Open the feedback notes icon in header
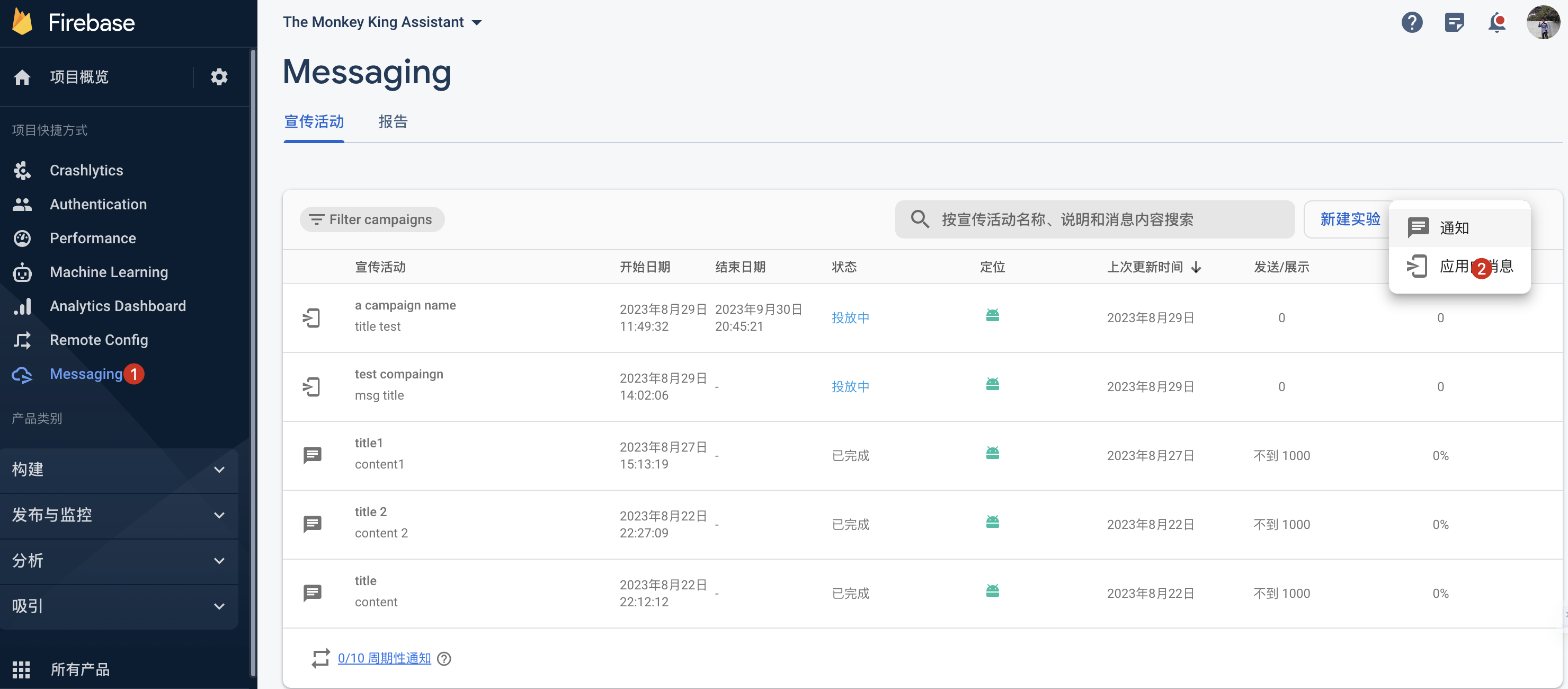1568x689 pixels. pyautogui.click(x=1454, y=23)
